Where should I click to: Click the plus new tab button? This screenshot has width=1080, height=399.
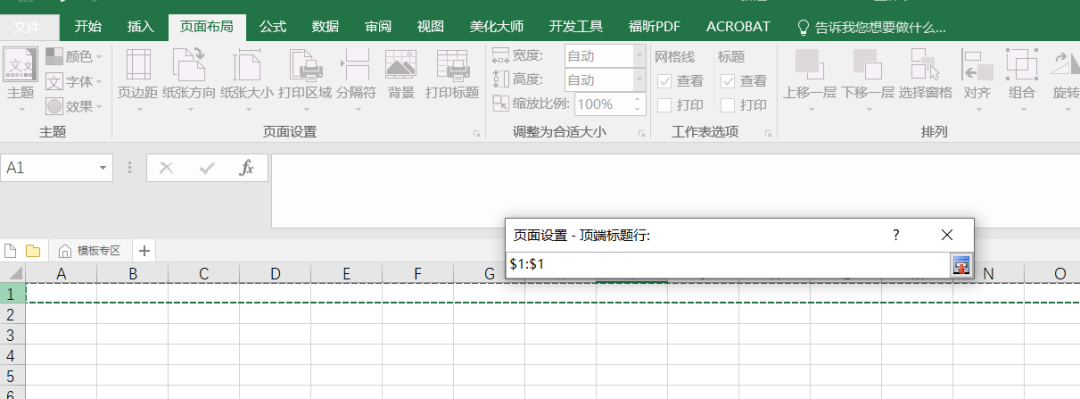tap(145, 250)
